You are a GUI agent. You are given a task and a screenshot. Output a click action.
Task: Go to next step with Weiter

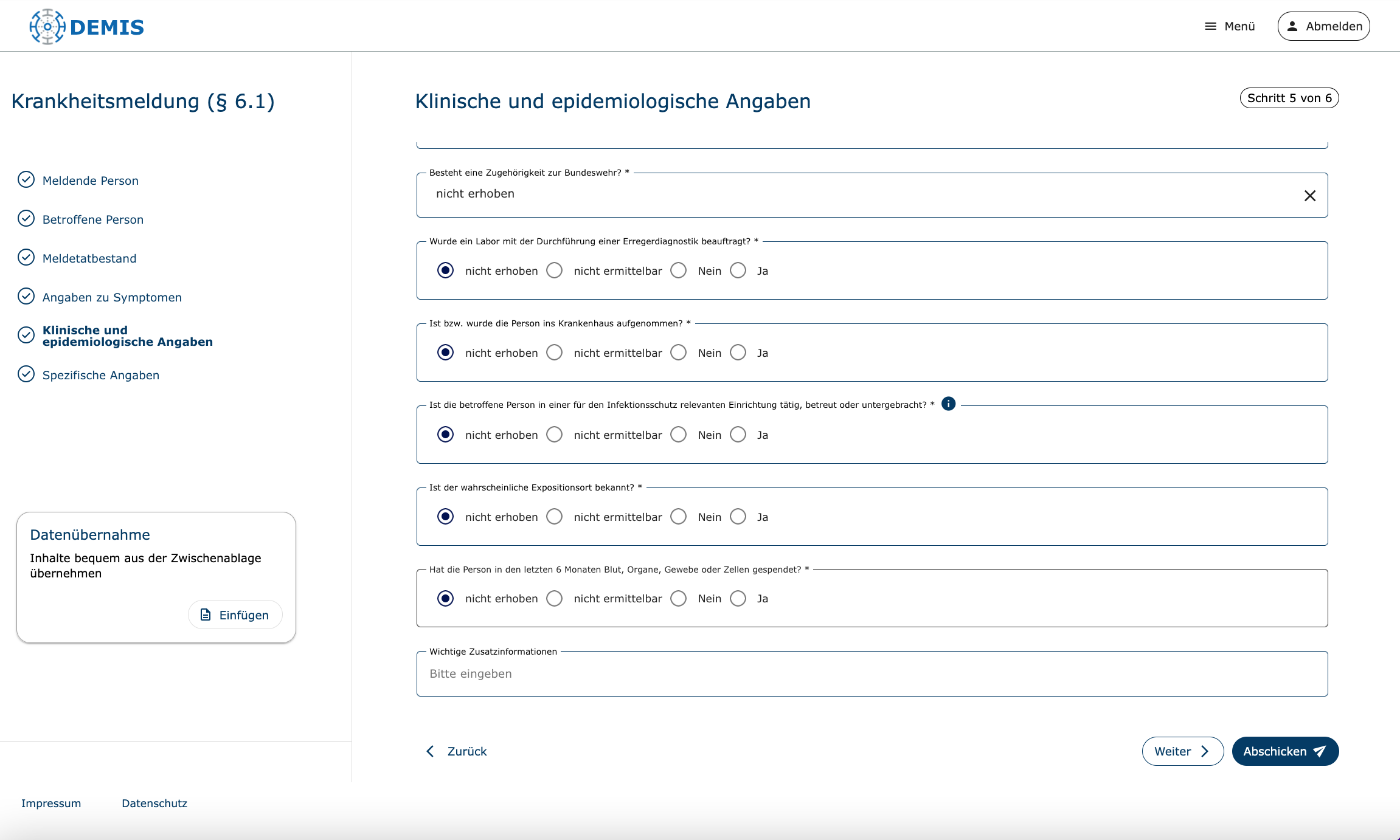tap(1182, 751)
